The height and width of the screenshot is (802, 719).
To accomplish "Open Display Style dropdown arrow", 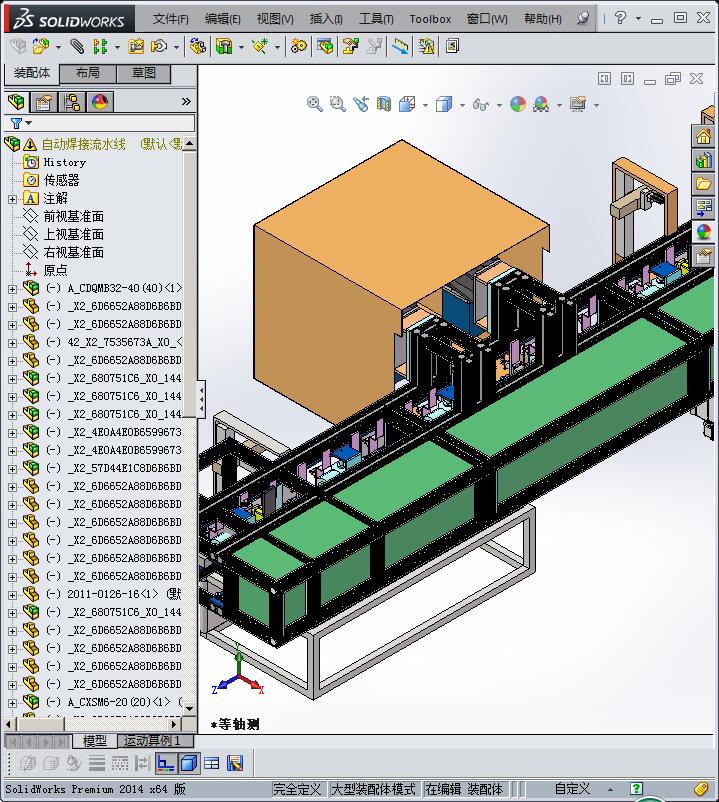I will coord(462,105).
